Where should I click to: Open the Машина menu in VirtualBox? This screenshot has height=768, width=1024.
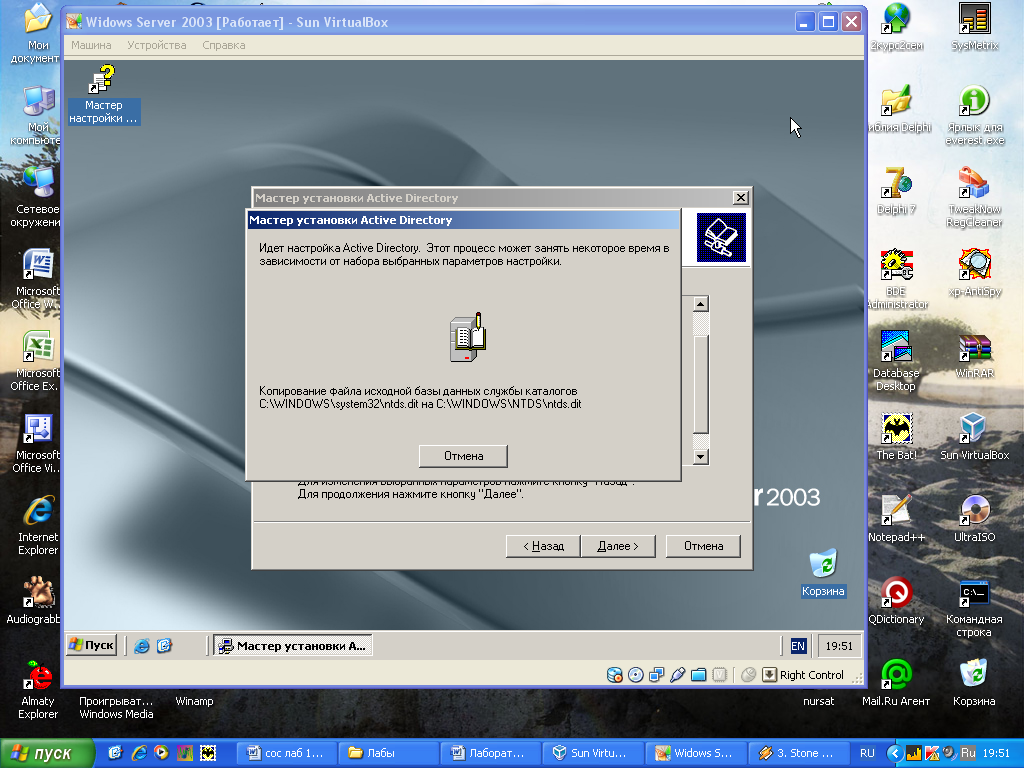pos(91,45)
